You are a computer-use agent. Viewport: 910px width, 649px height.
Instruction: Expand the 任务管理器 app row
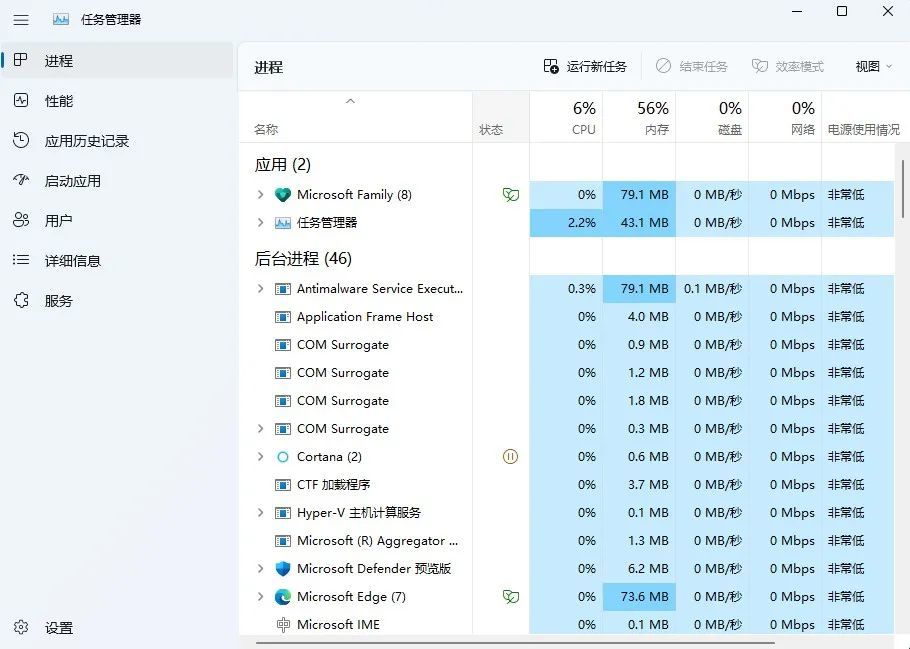point(260,223)
